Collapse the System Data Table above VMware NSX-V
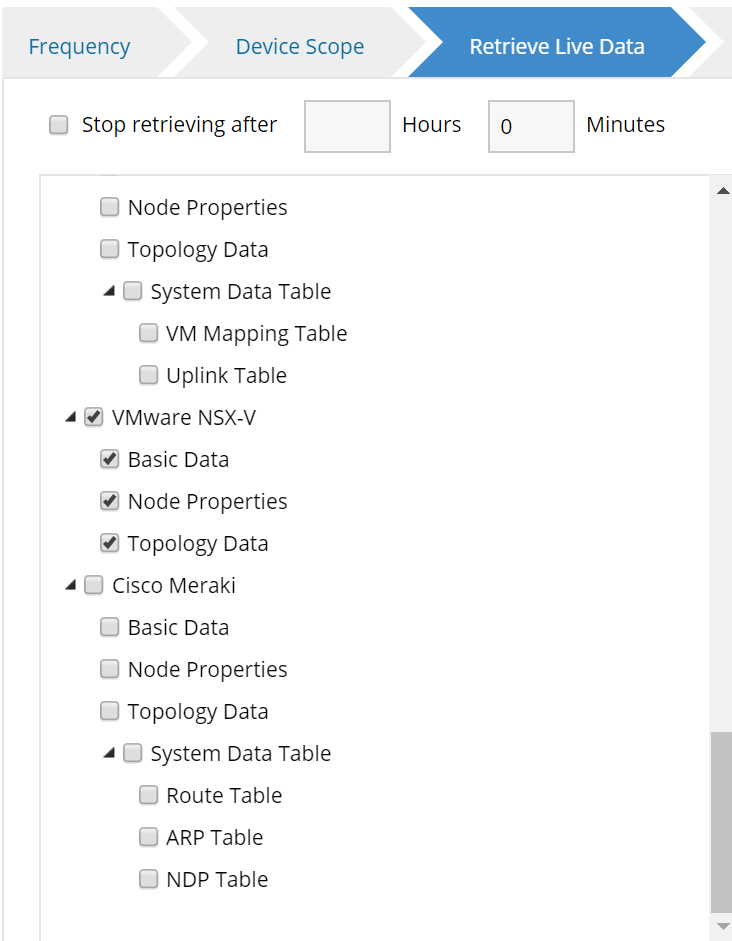 pyautogui.click(x=109, y=292)
